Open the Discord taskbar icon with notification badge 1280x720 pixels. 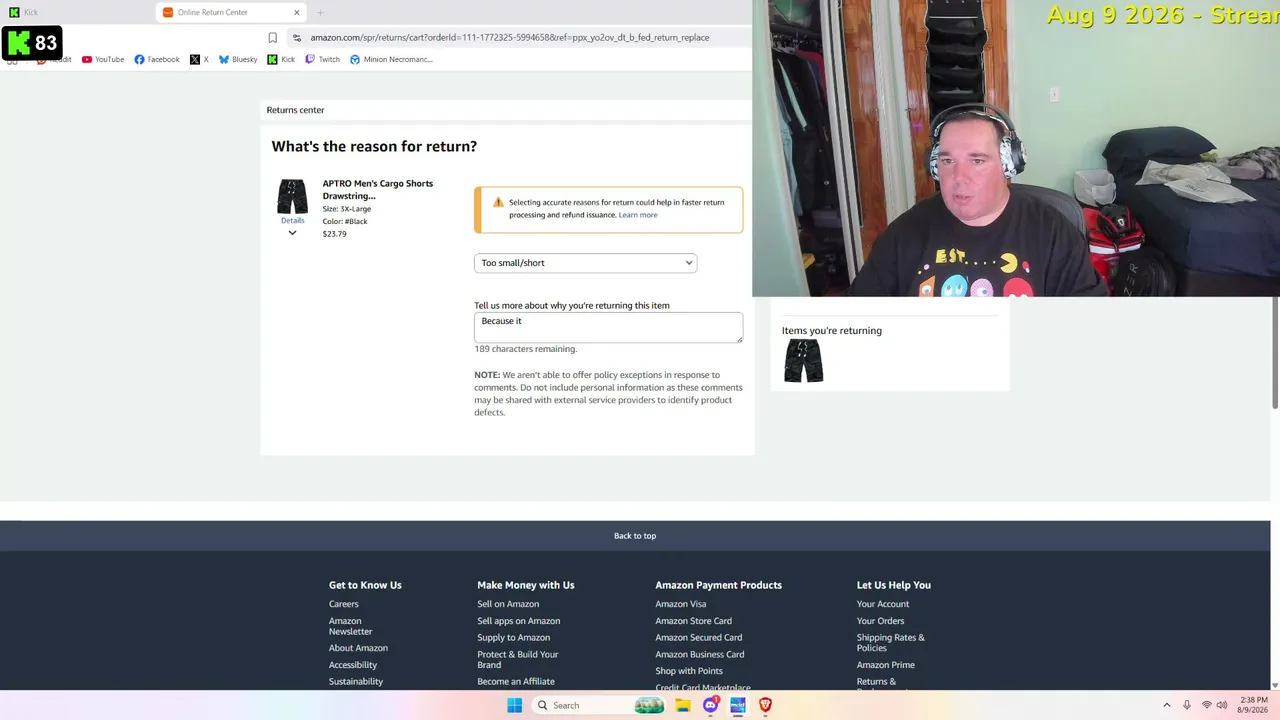710,705
